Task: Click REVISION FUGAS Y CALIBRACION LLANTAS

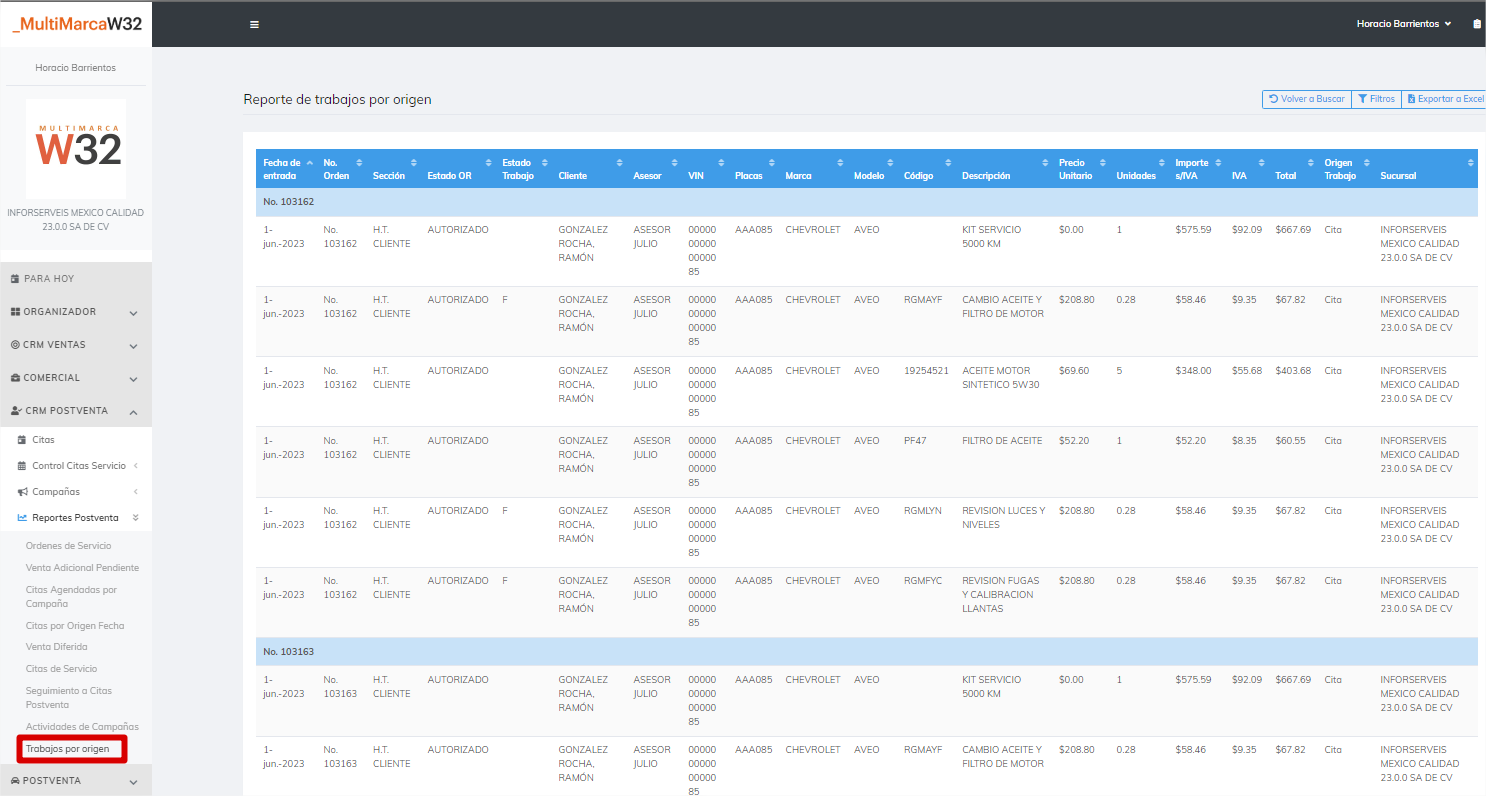Action: [1001, 595]
